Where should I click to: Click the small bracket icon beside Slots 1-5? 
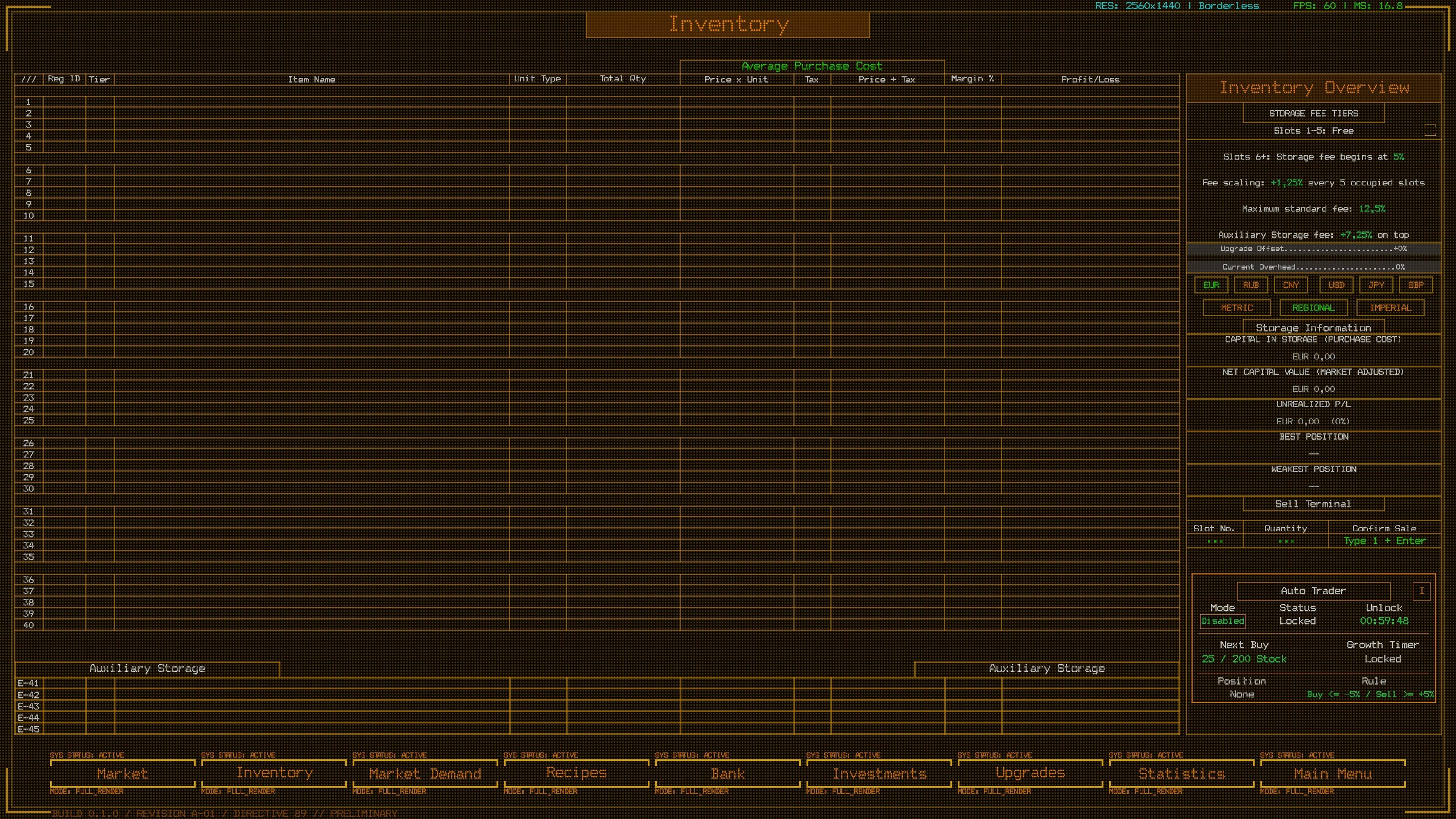(x=1430, y=130)
